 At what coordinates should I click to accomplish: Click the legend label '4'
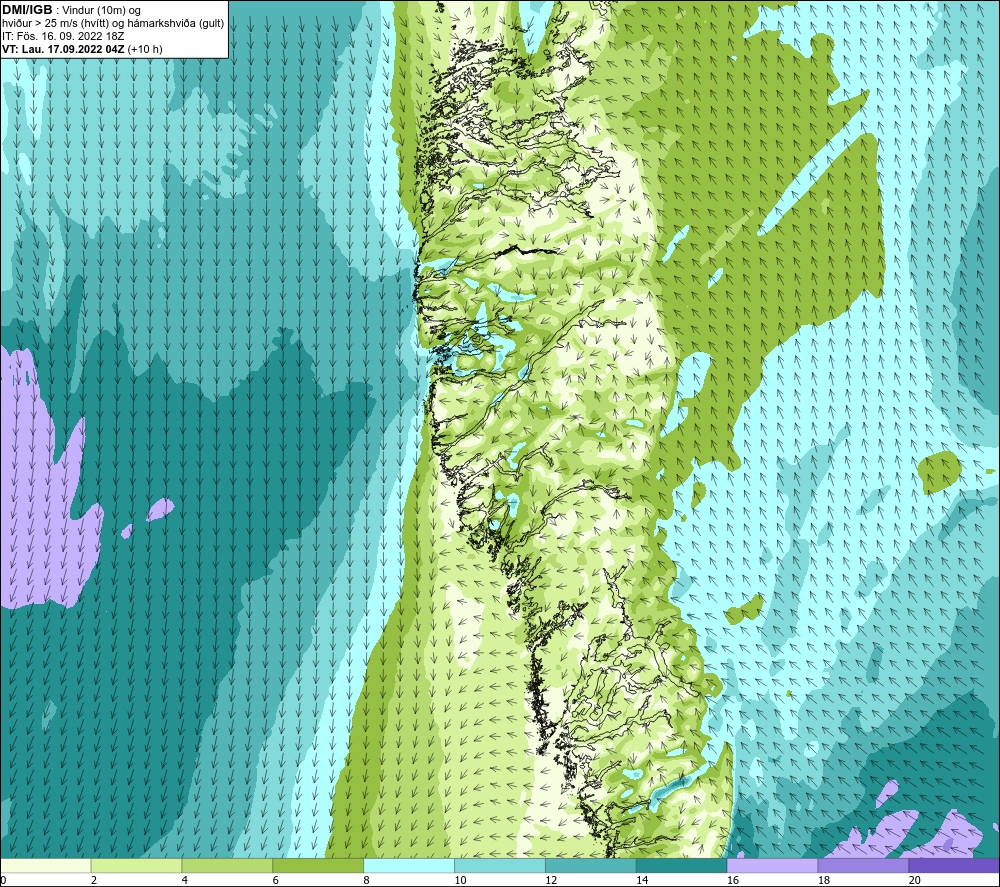click(x=184, y=880)
